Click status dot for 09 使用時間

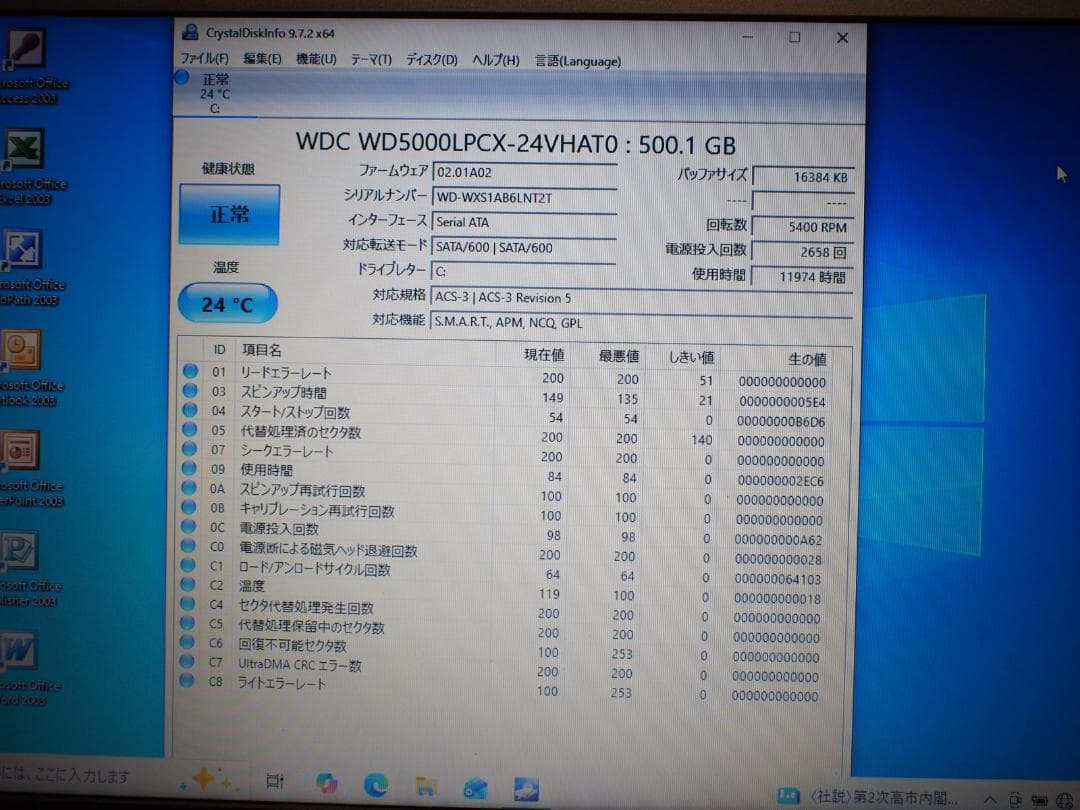point(189,468)
